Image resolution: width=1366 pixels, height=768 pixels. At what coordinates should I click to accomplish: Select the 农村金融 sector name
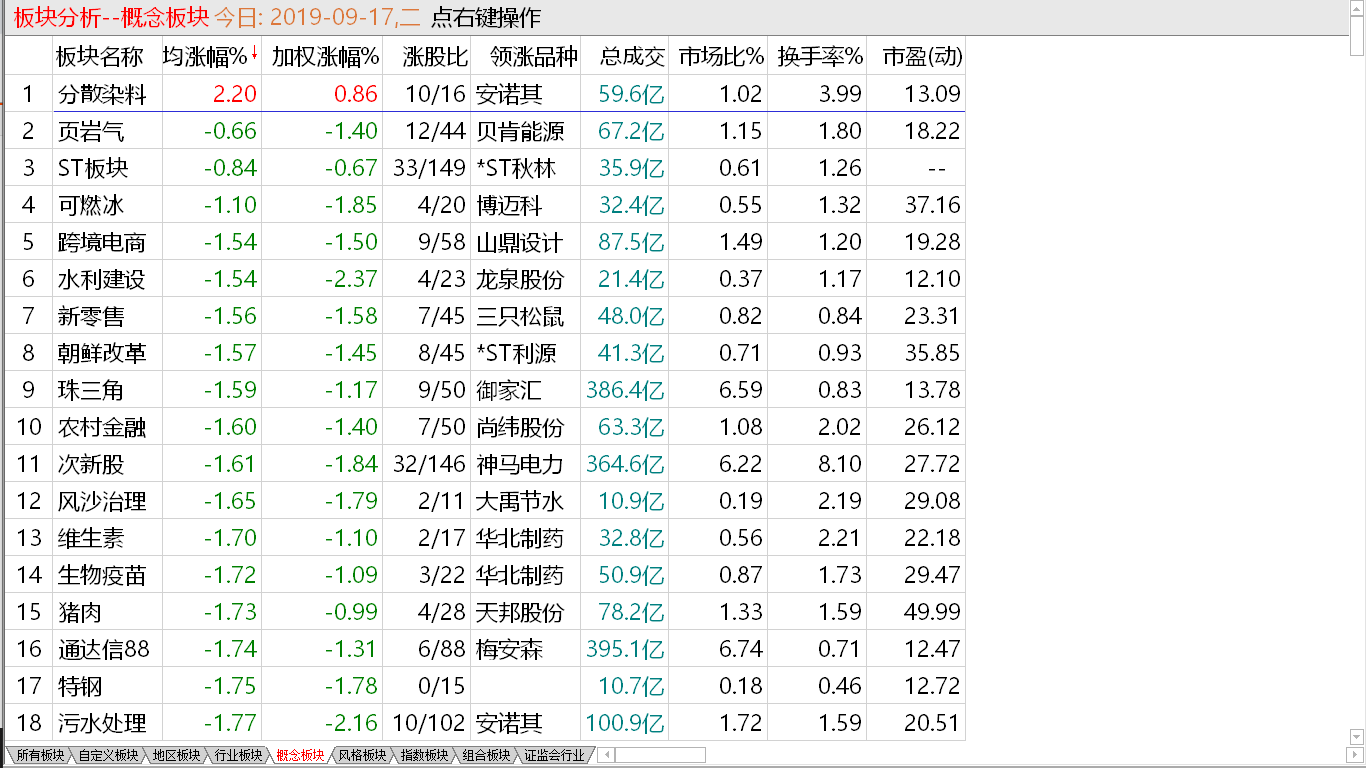point(100,427)
